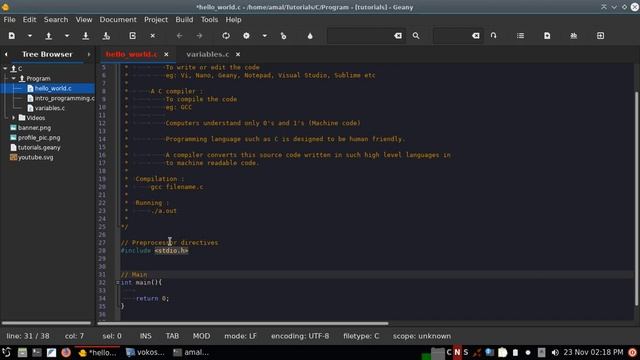Open the color chooser droplet icon
Image resolution: width=640 pixels, height=360 pixels.
point(310,36)
